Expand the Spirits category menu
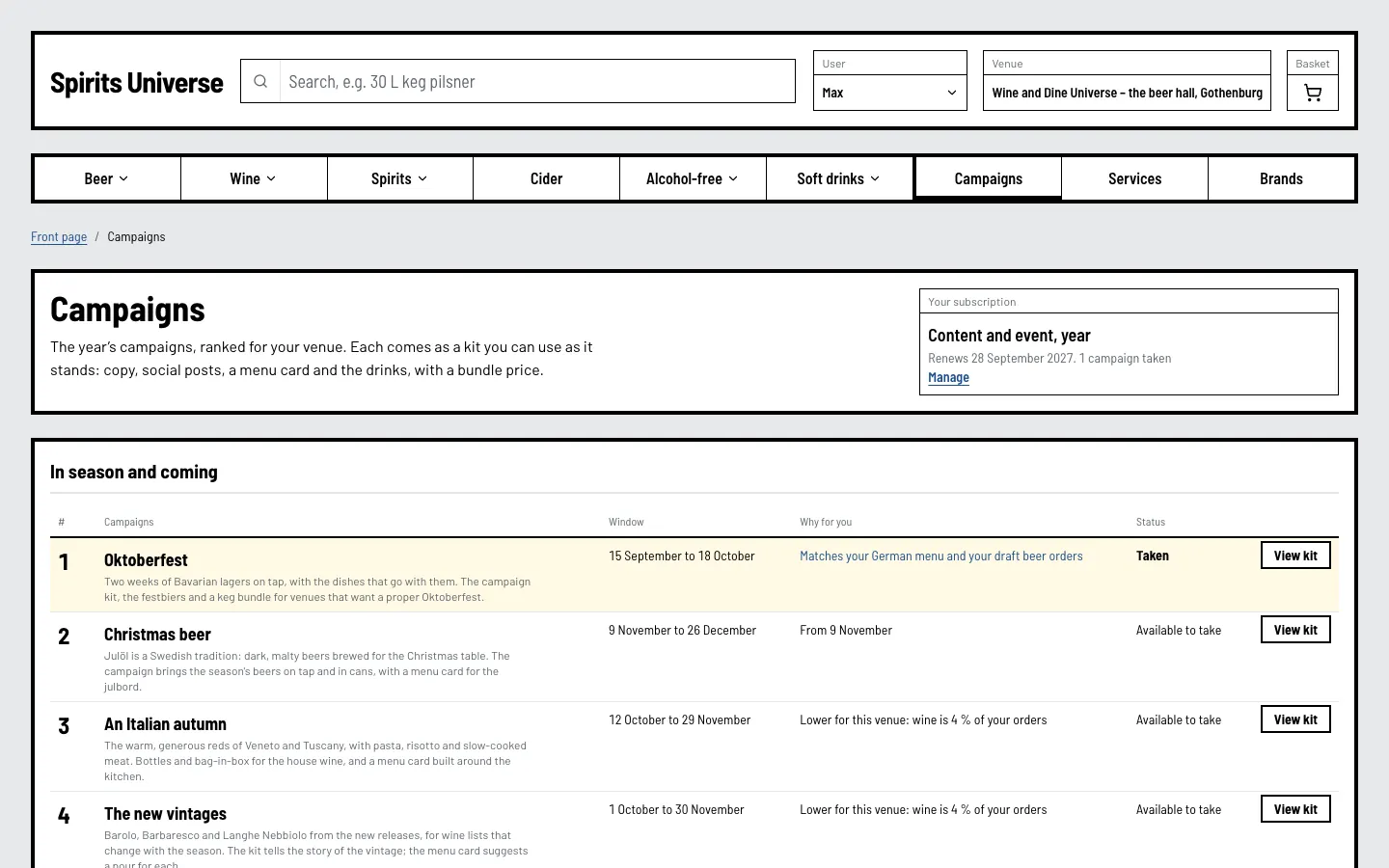 tap(400, 178)
